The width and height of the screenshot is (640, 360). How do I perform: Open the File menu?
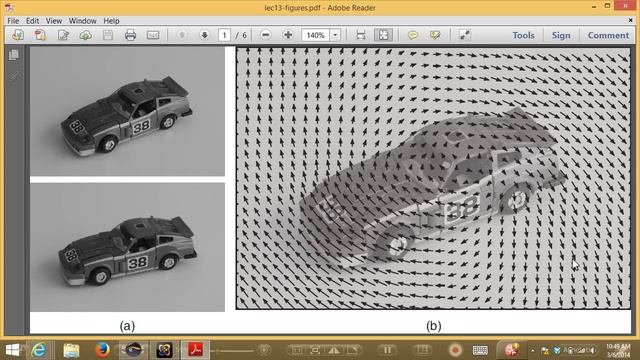coord(13,21)
